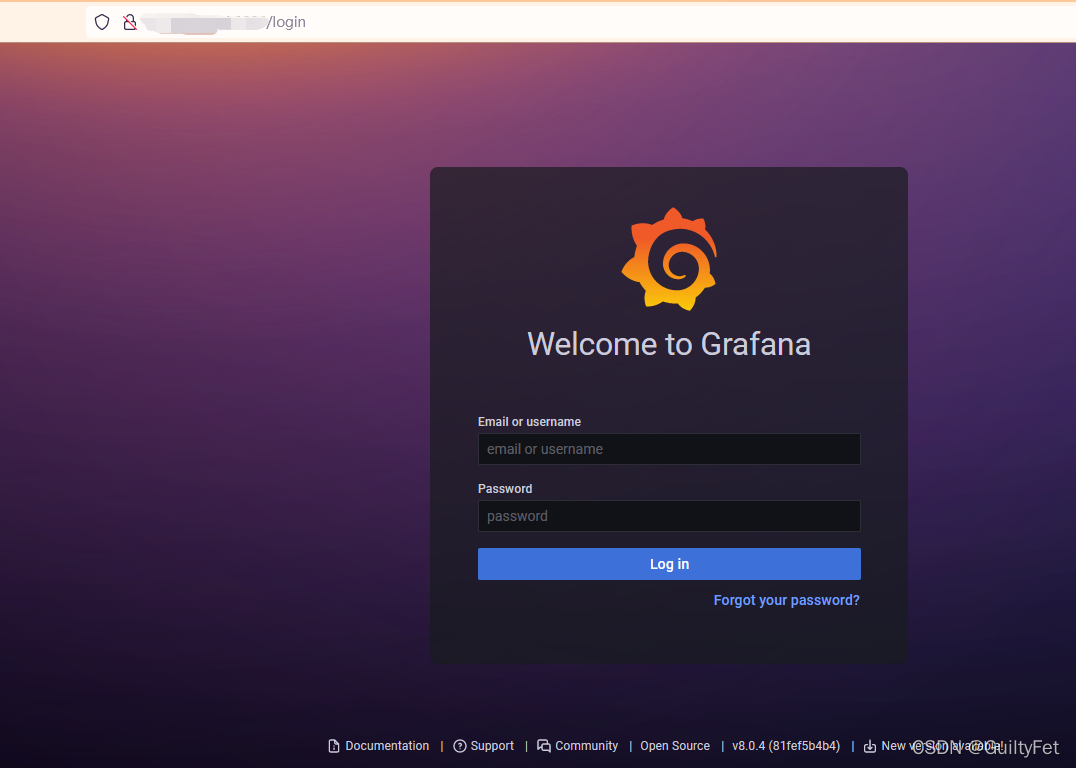Click the Email or username label
Viewport: 1076px width, 768px height.
tap(529, 421)
